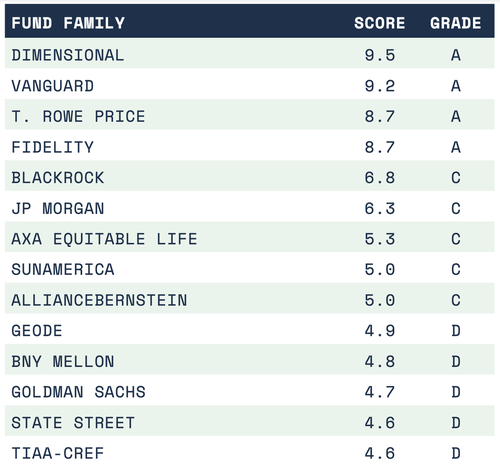Click the SUNAMERICA fund name
500x471 pixels.
pos(63,269)
